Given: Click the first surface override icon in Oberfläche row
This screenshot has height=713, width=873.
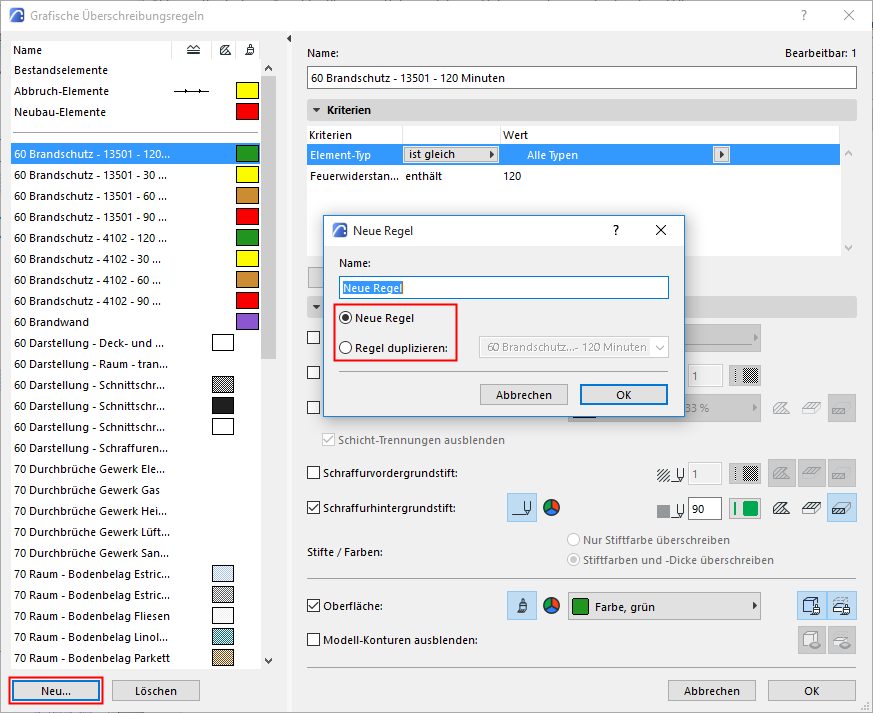Looking at the screenshot, I should [811, 606].
